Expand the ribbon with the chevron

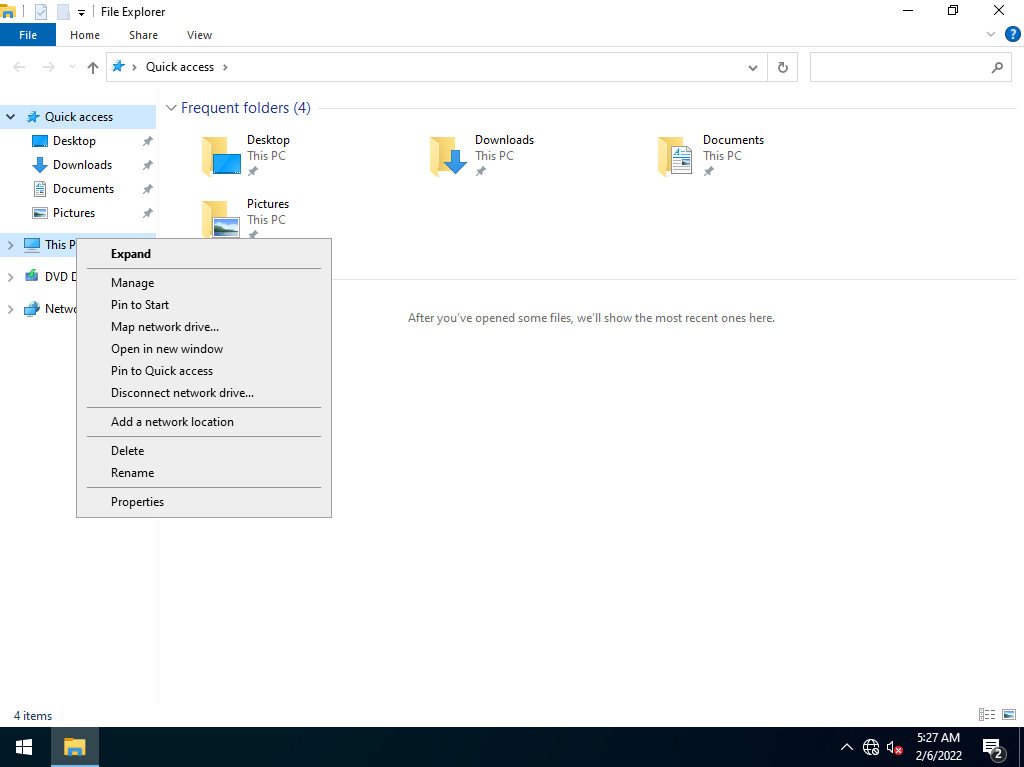[x=991, y=35]
